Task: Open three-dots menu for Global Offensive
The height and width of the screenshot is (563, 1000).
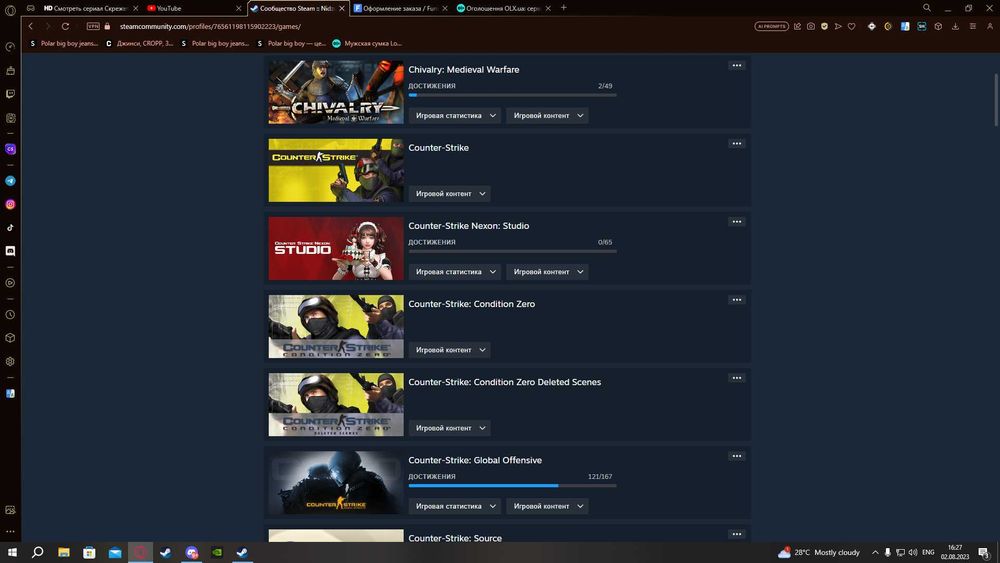Action: pyautogui.click(x=737, y=456)
